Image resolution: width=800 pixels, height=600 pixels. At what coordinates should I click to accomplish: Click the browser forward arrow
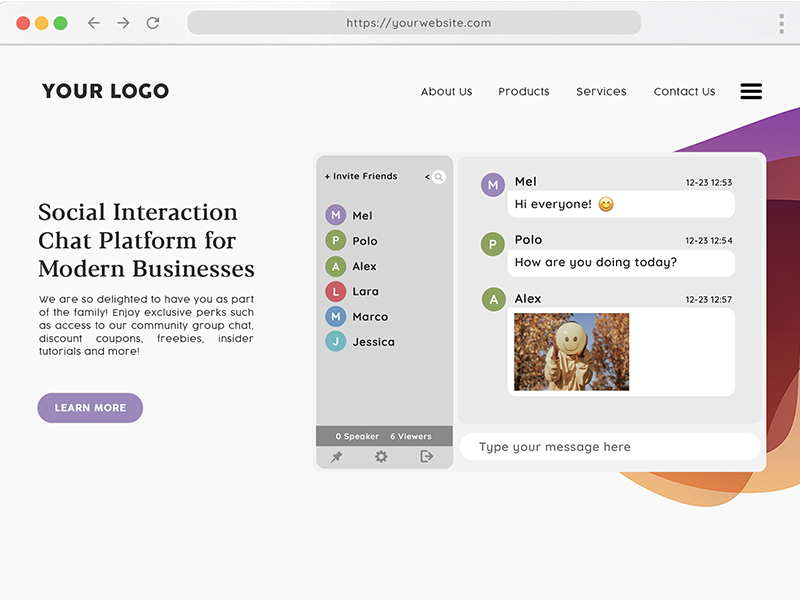pyautogui.click(x=123, y=23)
